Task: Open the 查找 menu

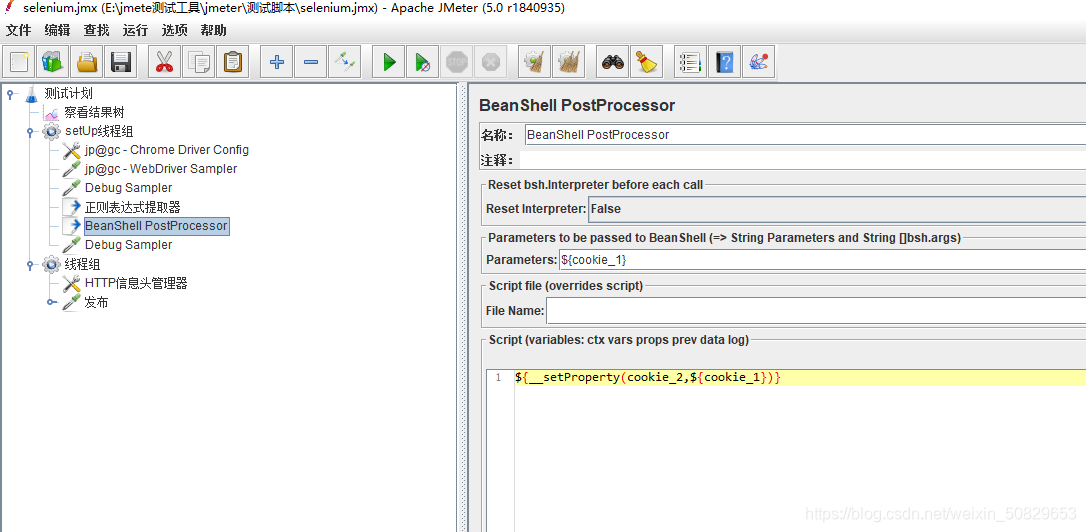Action: 96,30
